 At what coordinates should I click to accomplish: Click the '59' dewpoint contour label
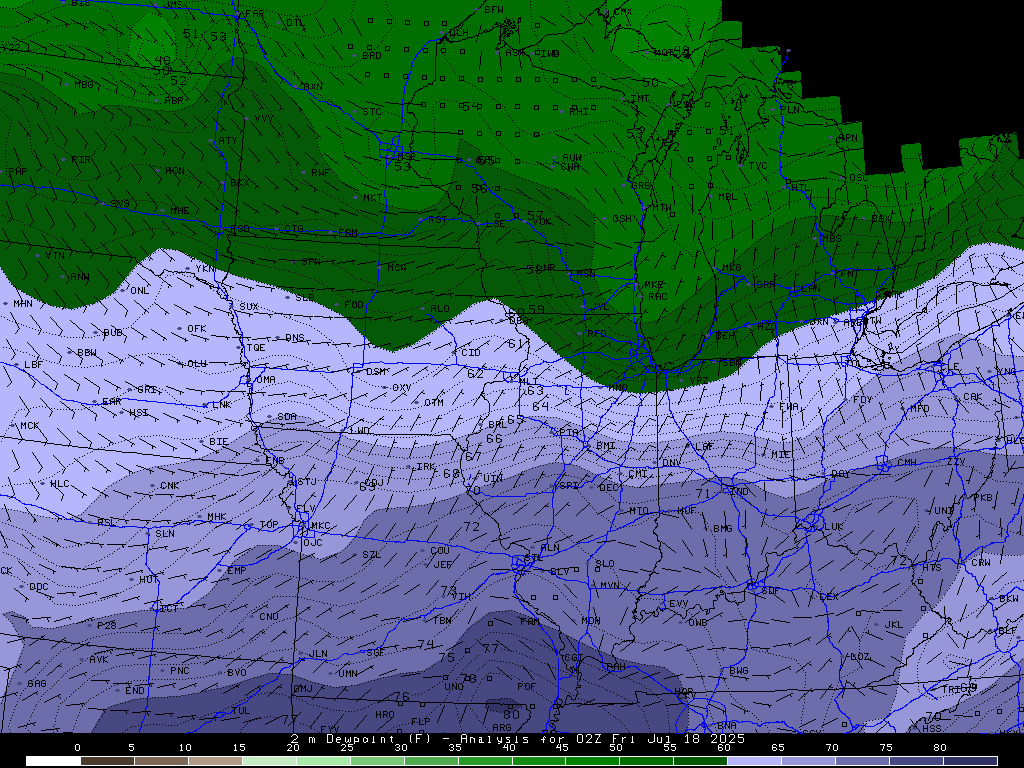[536, 310]
